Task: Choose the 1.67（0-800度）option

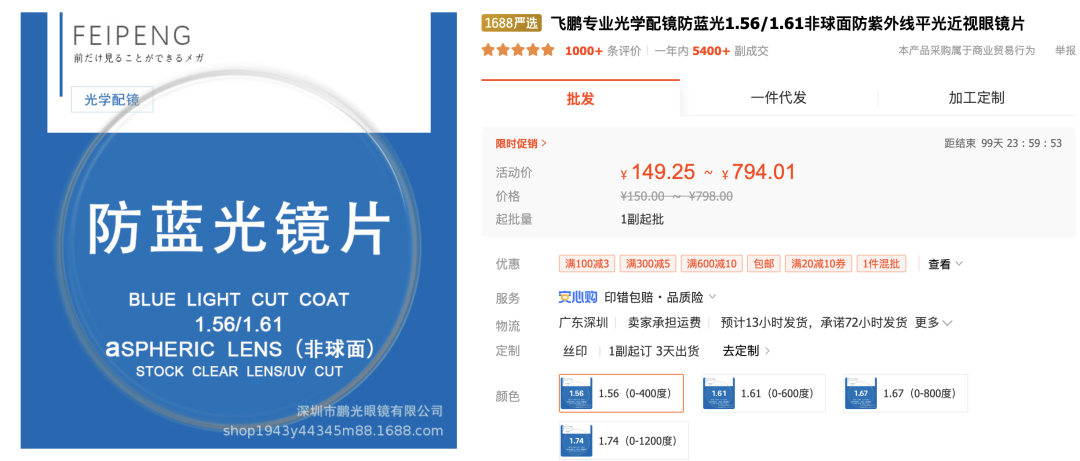Action: pyautogui.click(x=905, y=393)
